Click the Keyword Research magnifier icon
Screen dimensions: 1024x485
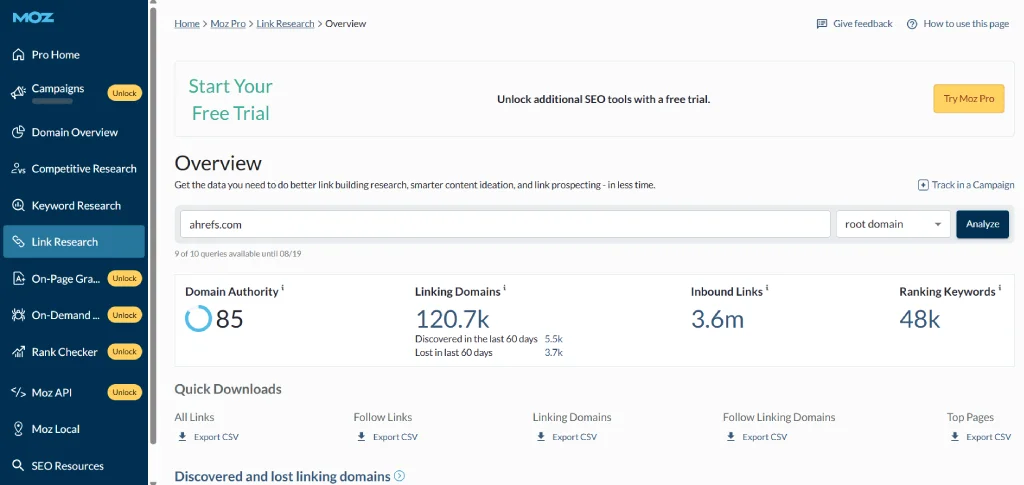[18, 206]
